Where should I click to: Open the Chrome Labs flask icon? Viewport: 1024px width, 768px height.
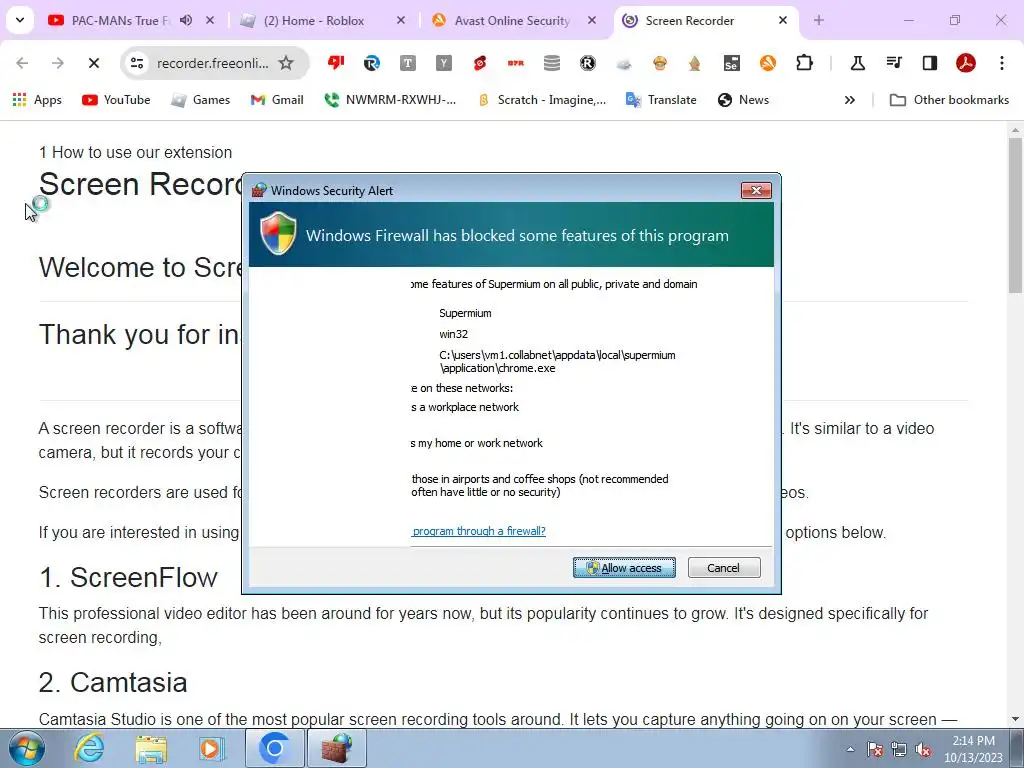[x=857, y=63]
